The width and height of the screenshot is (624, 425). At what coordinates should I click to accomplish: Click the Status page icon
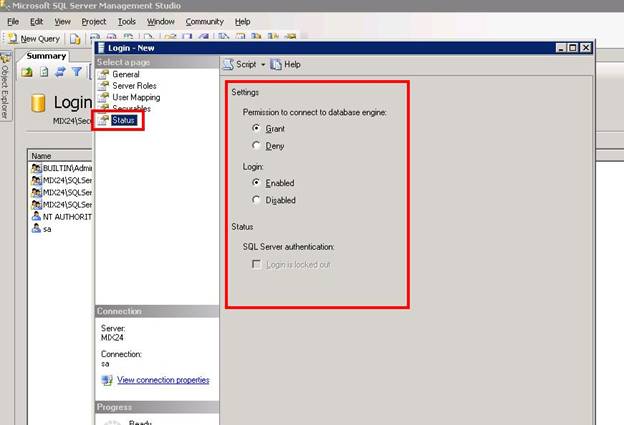point(103,120)
